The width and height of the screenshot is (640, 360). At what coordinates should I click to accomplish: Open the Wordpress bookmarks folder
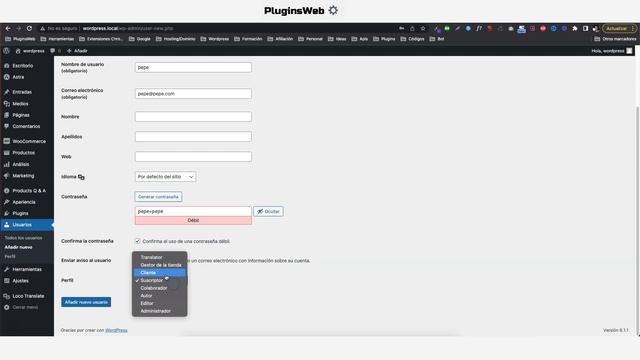(215, 39)
